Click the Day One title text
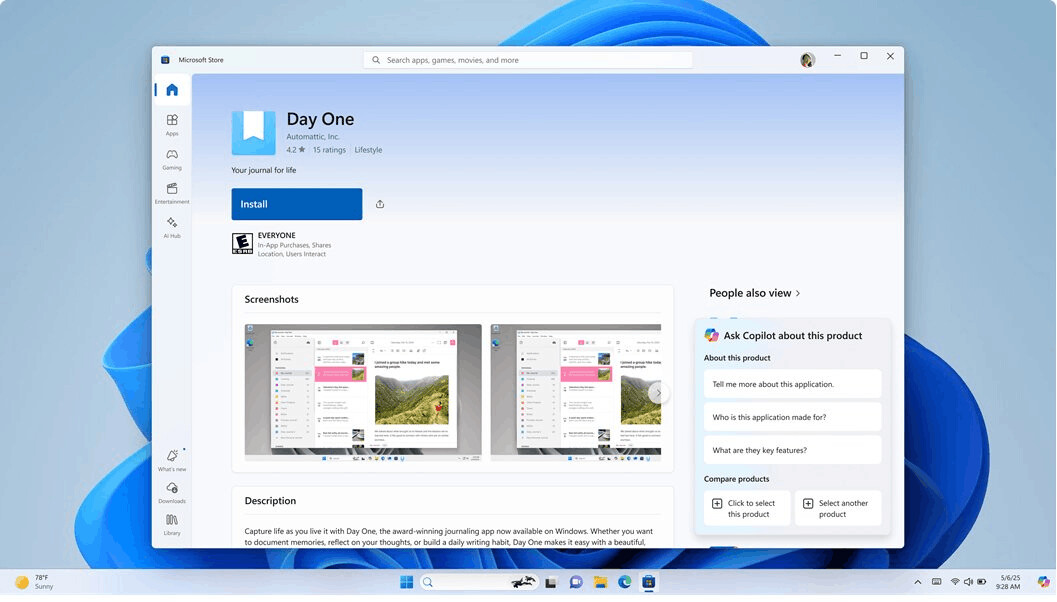 pyautogui.click(x=320, y=119)
